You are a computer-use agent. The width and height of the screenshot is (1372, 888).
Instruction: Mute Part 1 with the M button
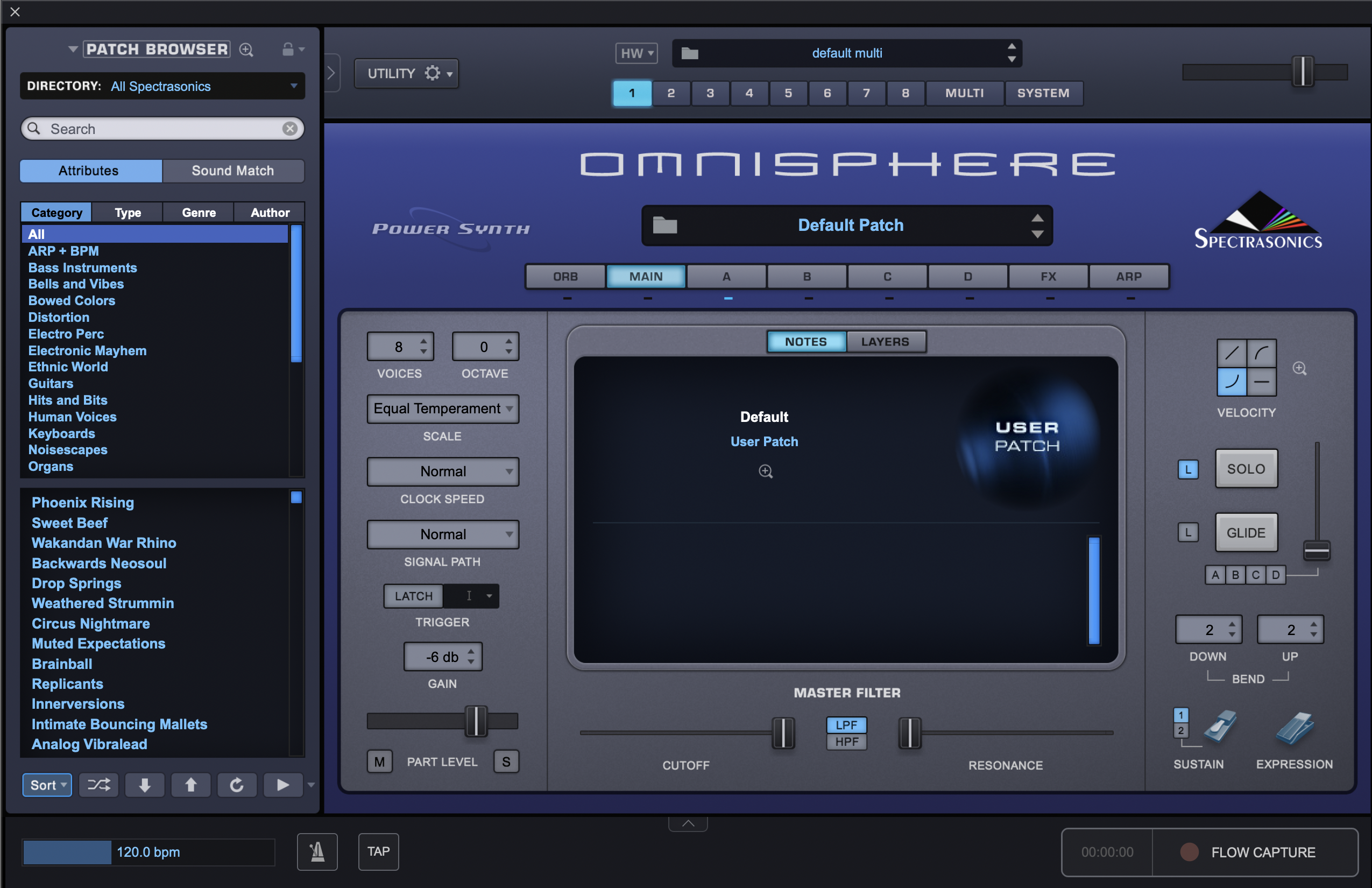click(379, 761)
